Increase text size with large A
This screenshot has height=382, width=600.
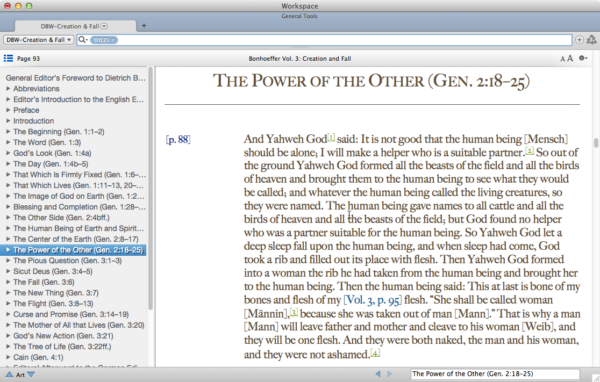coord(570,58)
